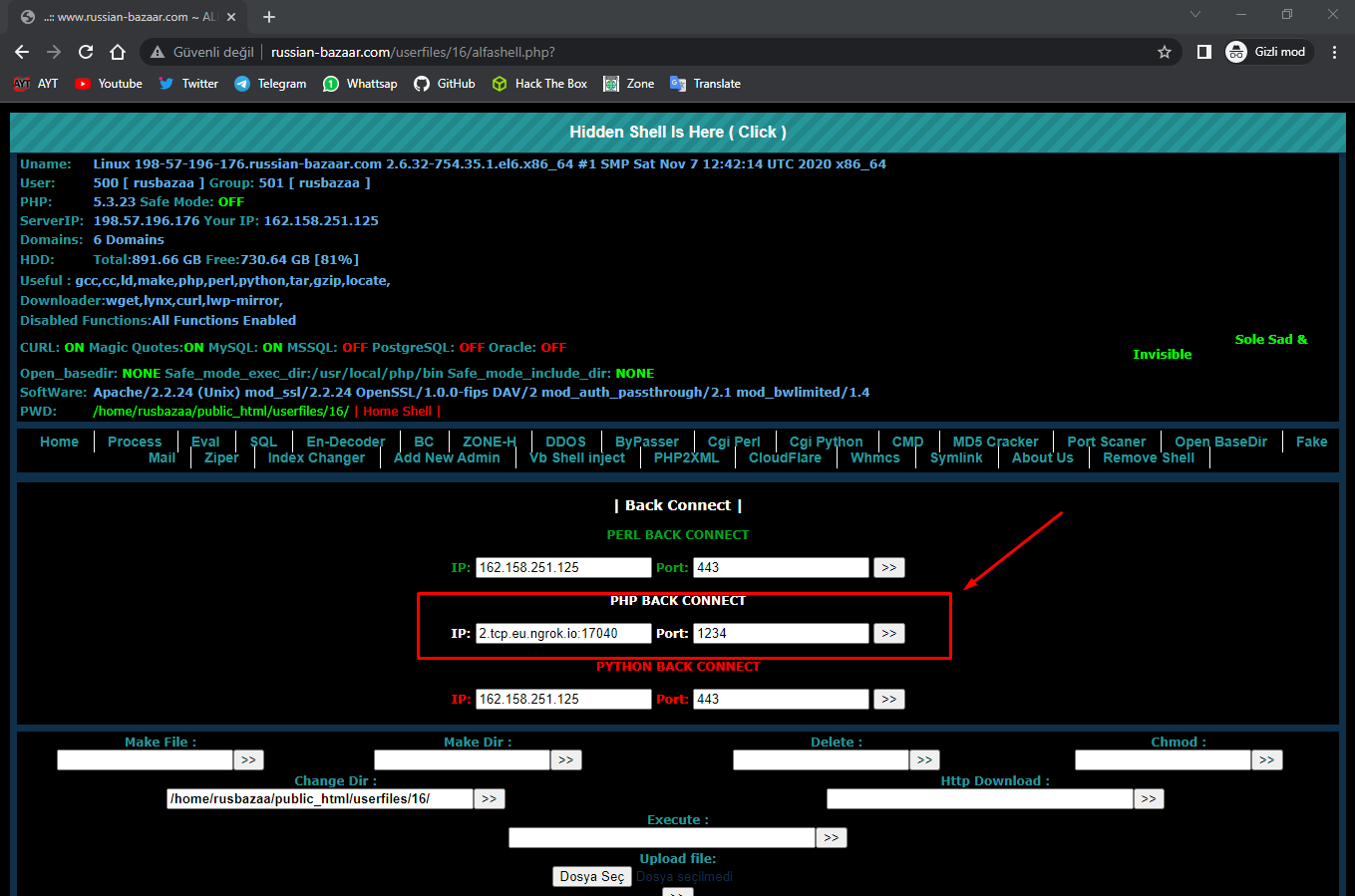Open the Index Changer menu item
Viewport: 1355px width, 896px height.
coord(317,457)
